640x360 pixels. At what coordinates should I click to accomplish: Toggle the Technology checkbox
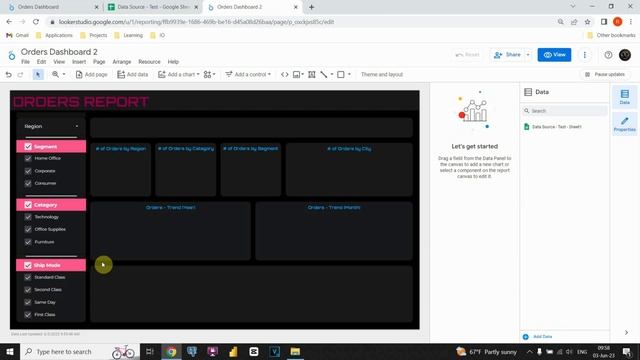tap(28, 217)
